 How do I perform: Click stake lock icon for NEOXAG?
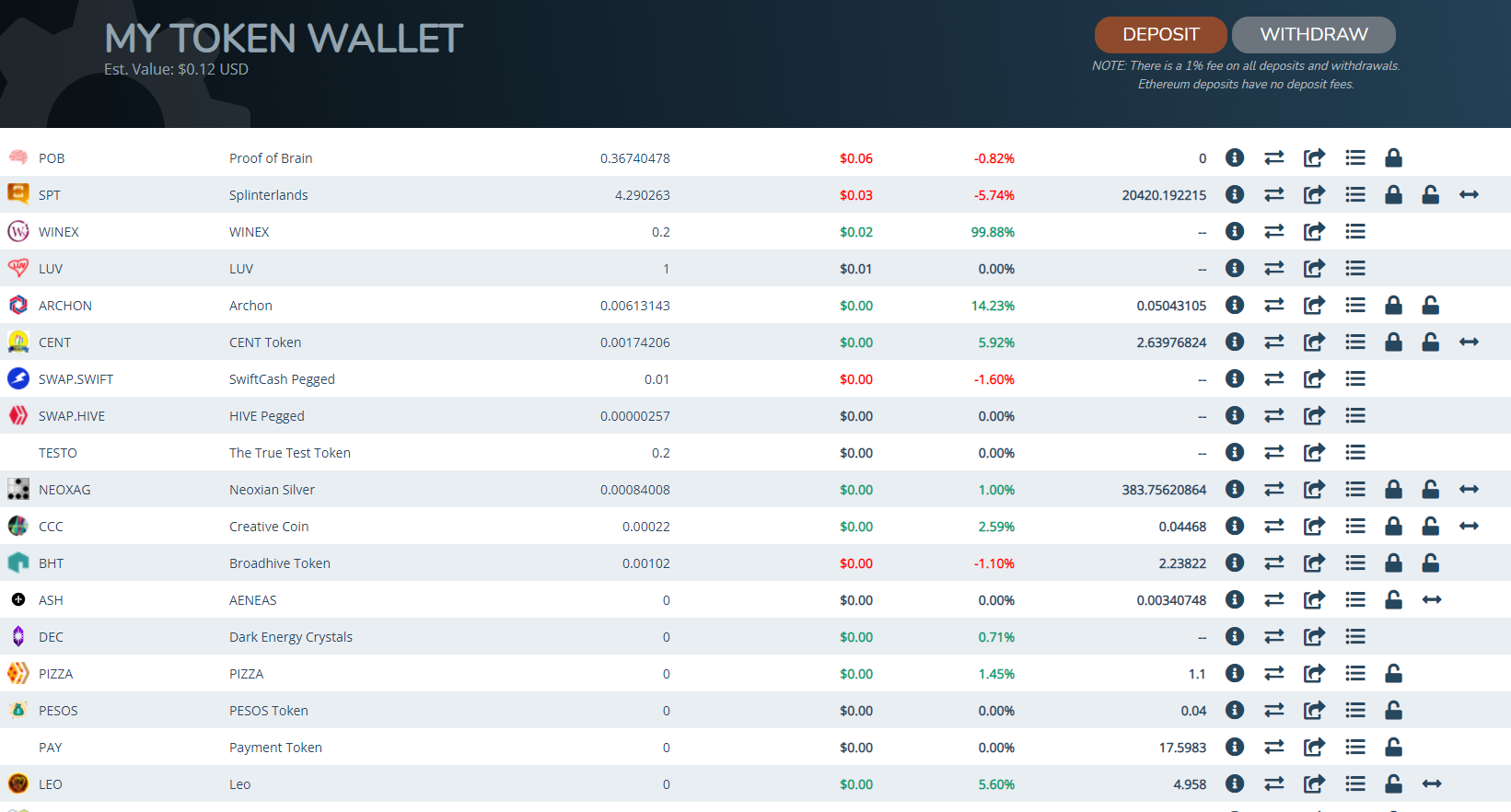coord(1393,489)
